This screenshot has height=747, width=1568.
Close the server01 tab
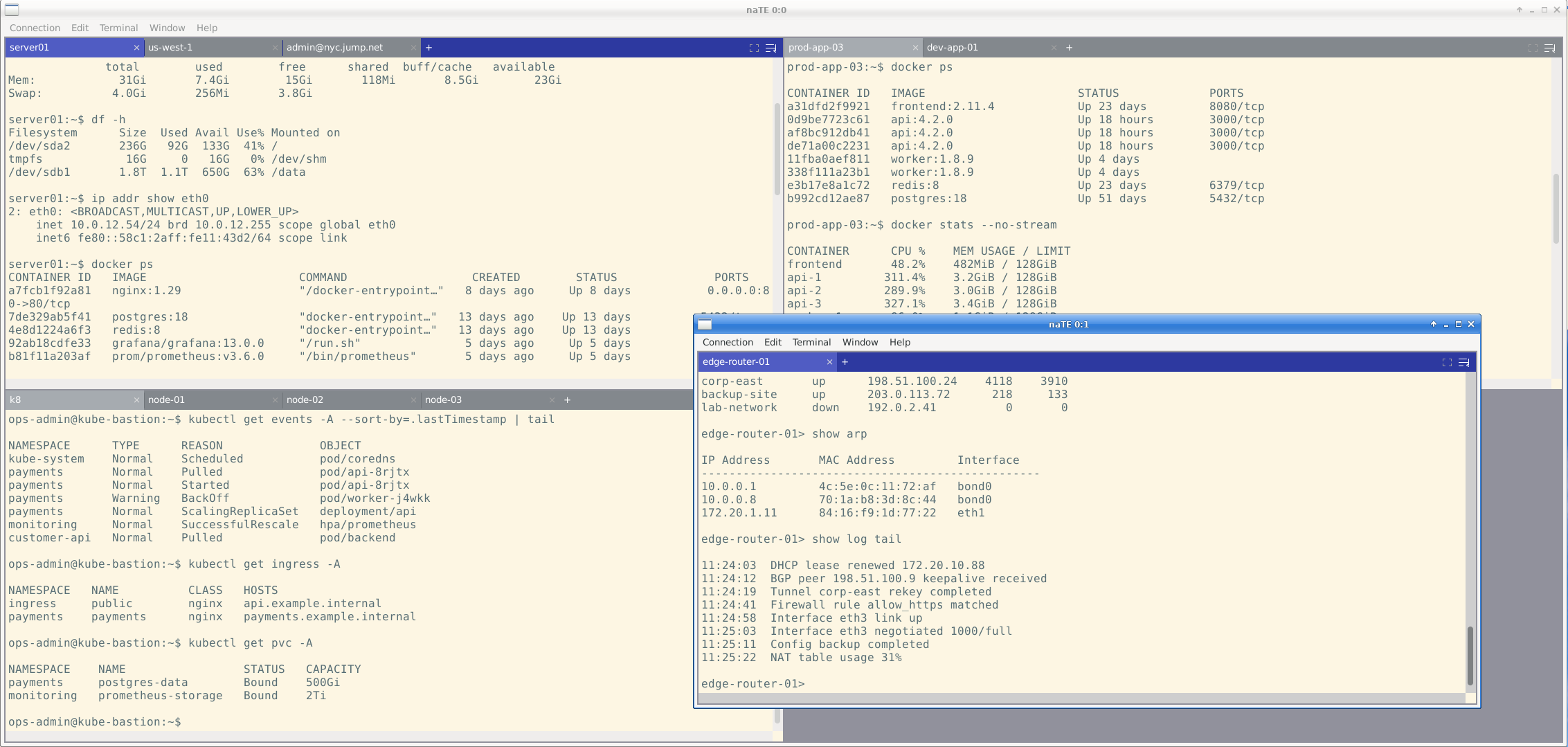[x=136, y=48]
